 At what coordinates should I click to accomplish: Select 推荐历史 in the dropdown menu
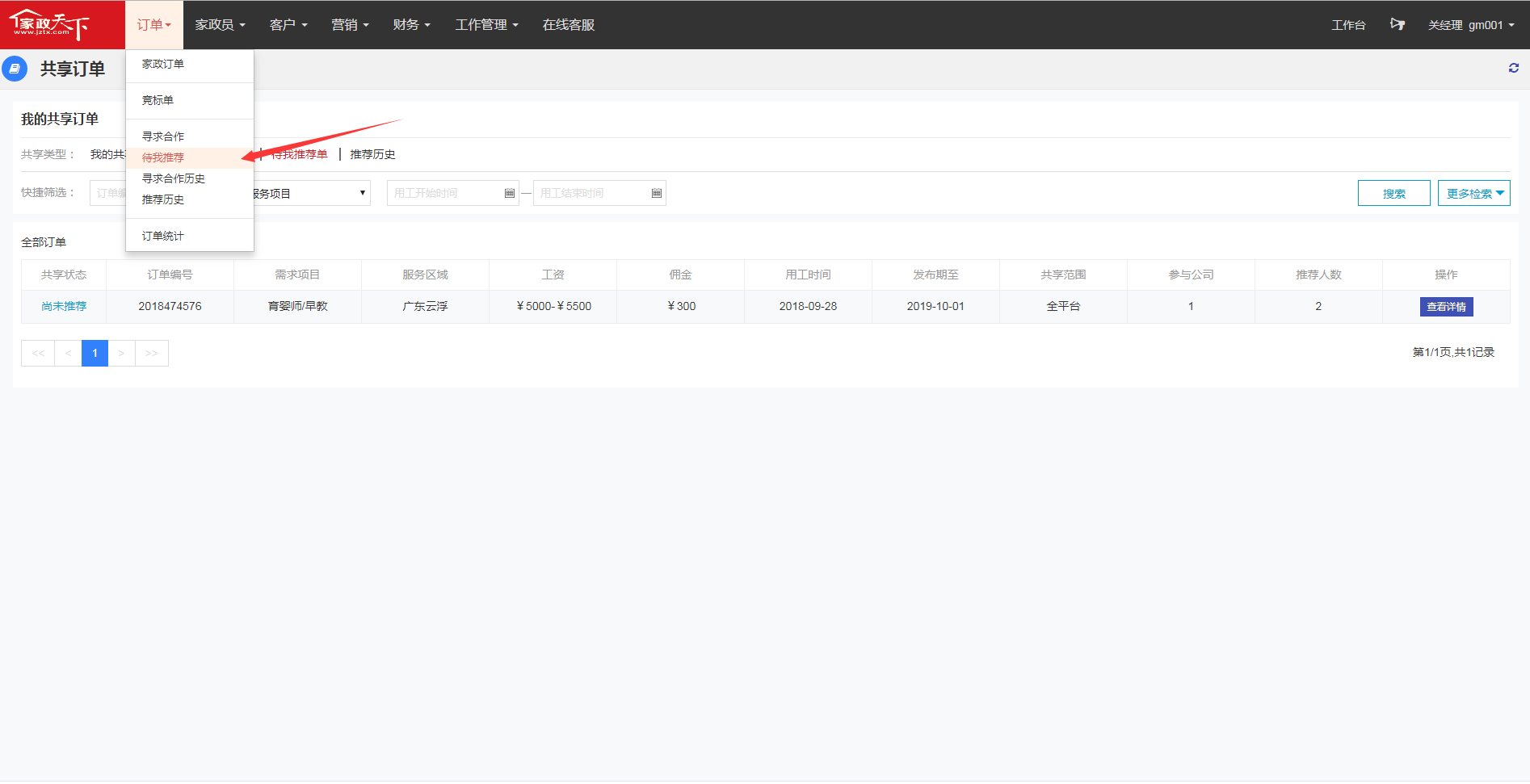[x=190, y=199]
